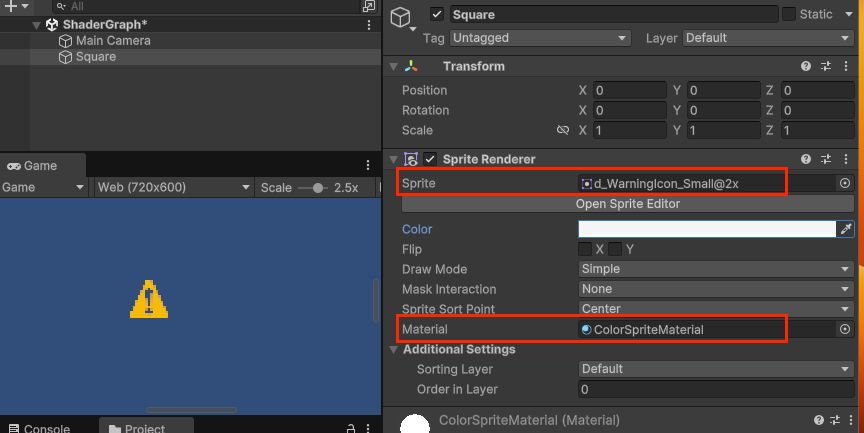Open the Sorting Layer dropdown
The image size is (864, 433).
pyautogui.click(x=716, y=369)
